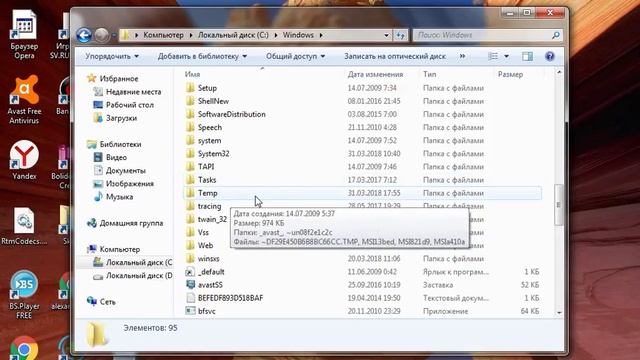
Task: Click the Vss folder name
Action: [203, 232]
